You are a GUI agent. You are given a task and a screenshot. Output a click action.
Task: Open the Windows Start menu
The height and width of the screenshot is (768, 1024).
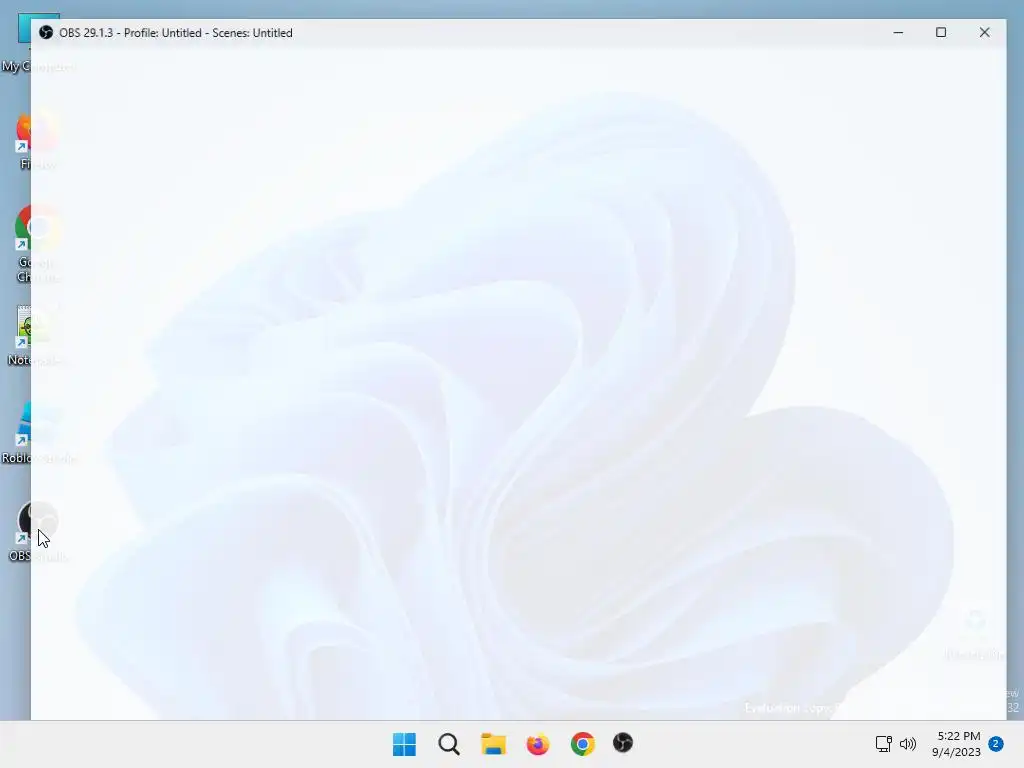tap(404, 744)
